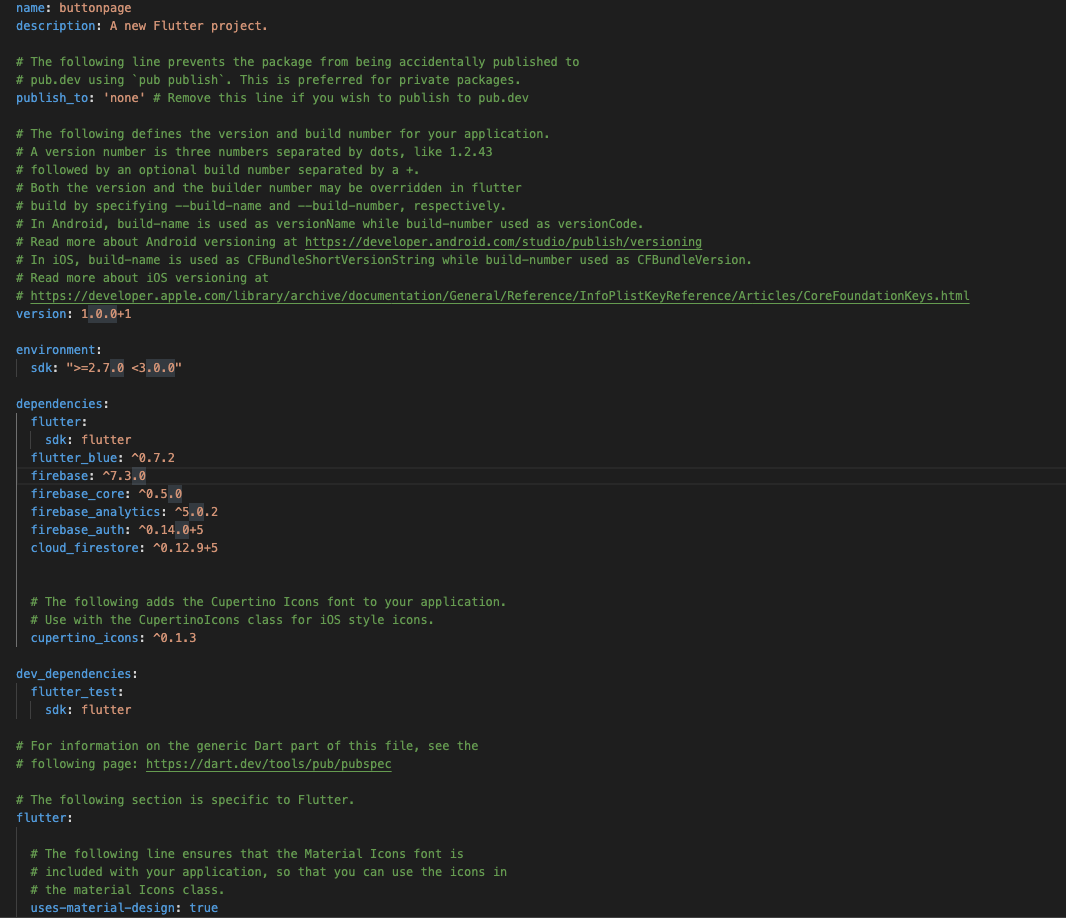Click comment 'Remove this line if you wish to publish'
The image size is (1066, 918).
[x=341, y=98]
